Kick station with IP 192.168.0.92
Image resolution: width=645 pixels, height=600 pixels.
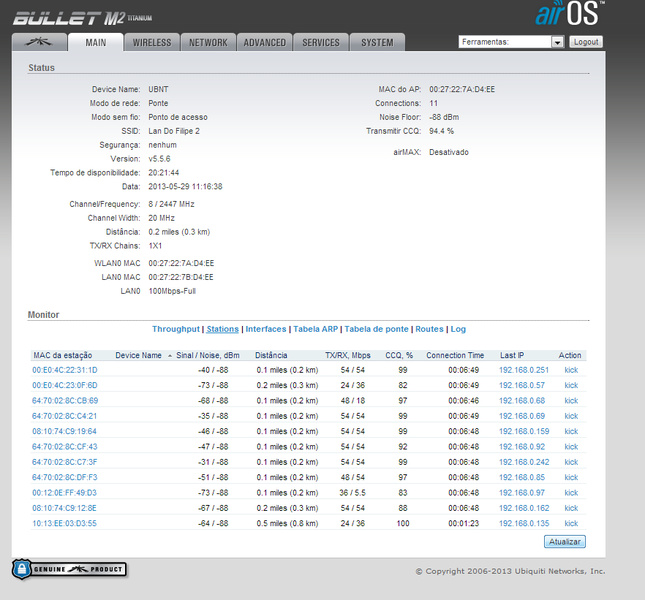(x=571, y=447)
